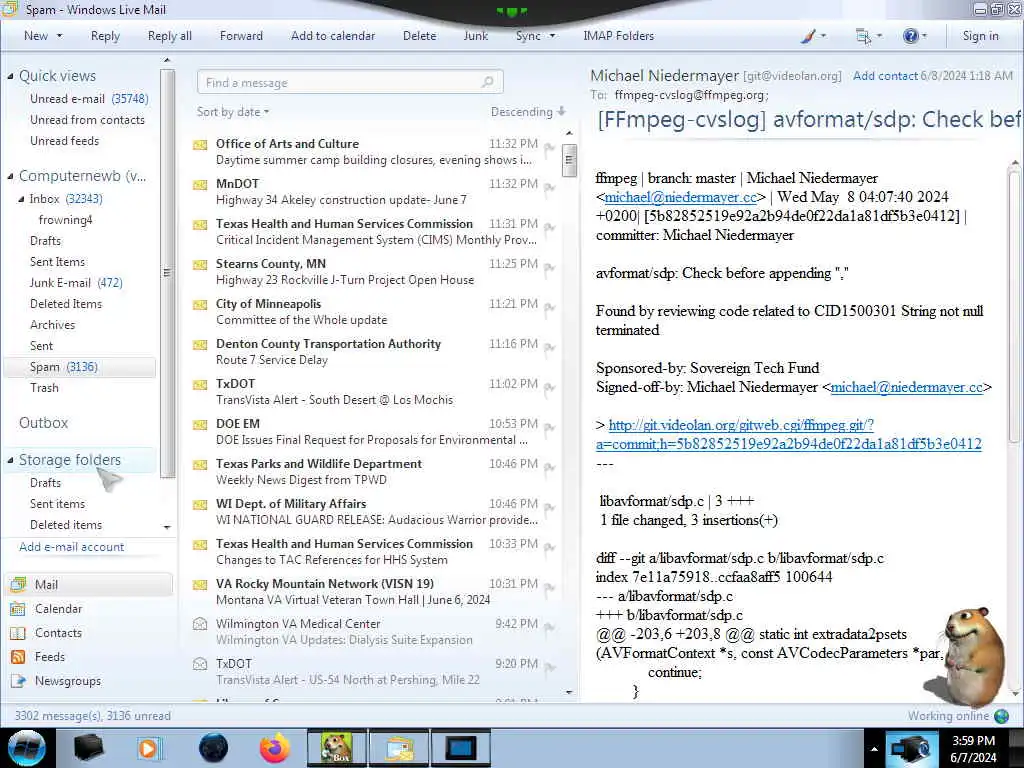1024x768 pixels.
Task: Click Add e-mail account link
Action: pos(71,547)
